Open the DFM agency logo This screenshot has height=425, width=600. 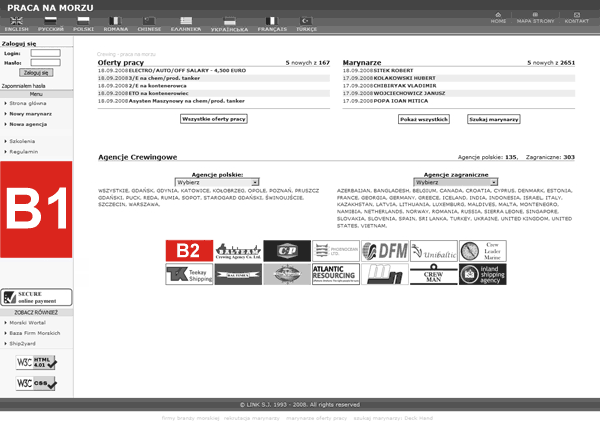(385, 251)
